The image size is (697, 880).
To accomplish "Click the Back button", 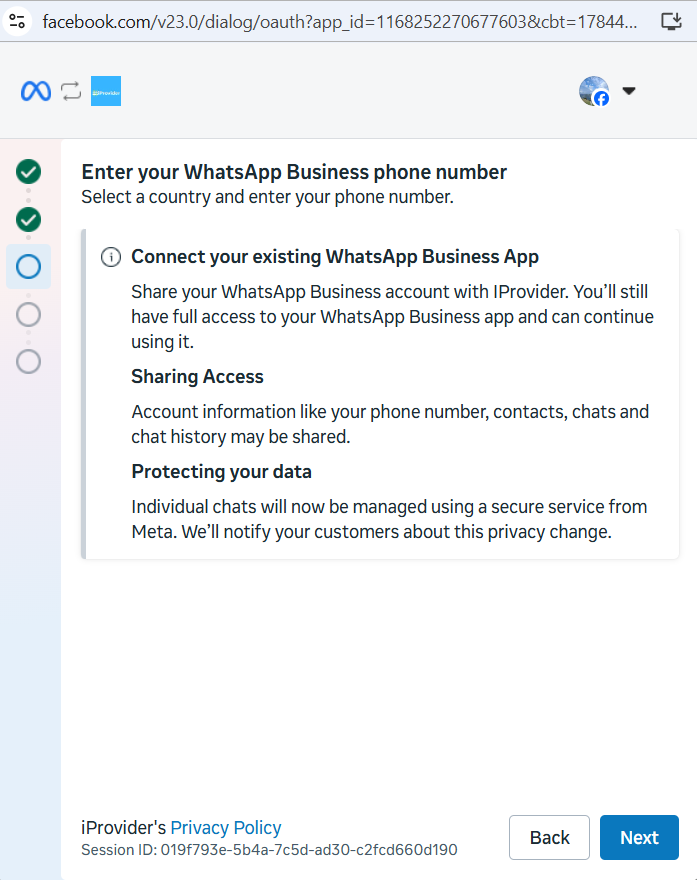I will pyautogui.click(x=549, y=837).
